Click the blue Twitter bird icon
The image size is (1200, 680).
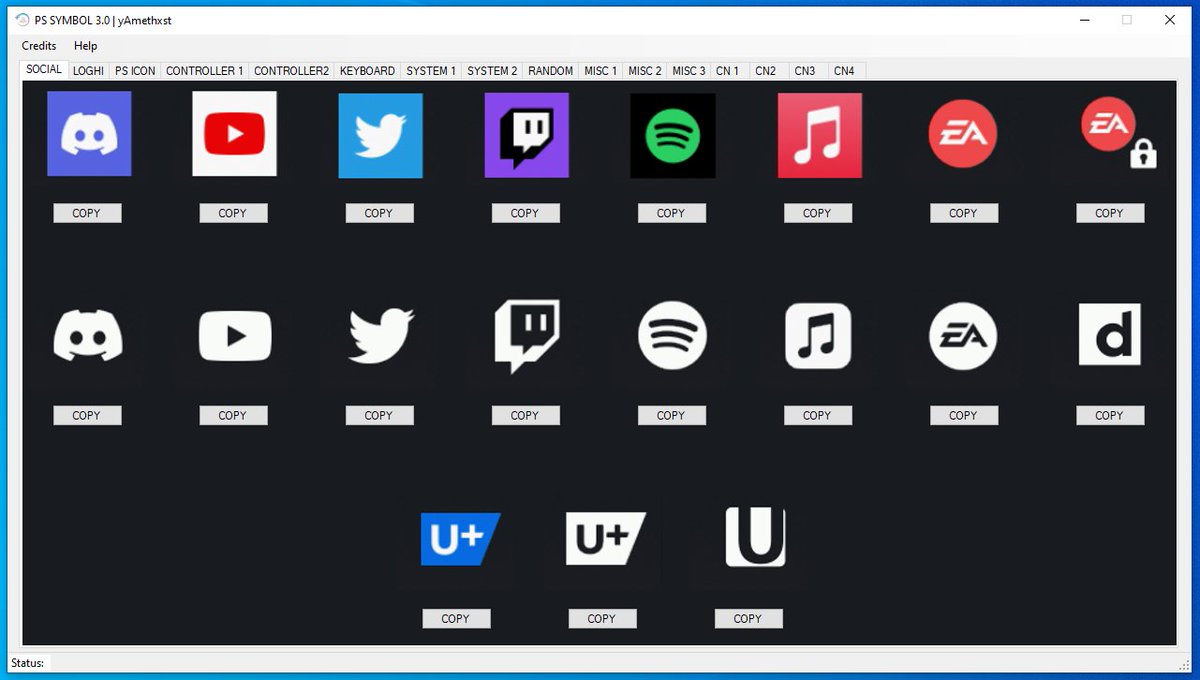click(380, 135)
